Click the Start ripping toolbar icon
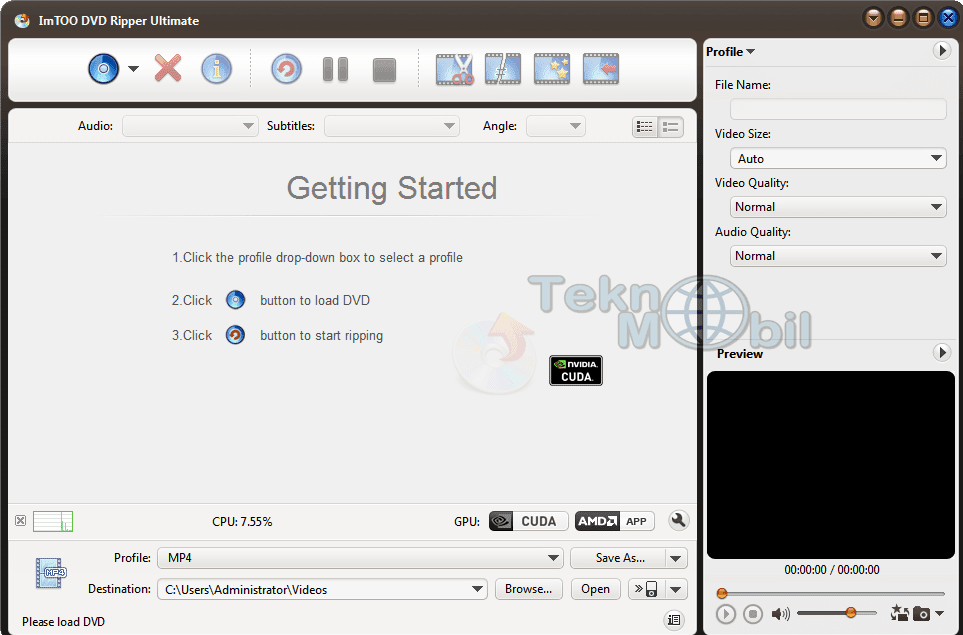 [x=287, y=69]
